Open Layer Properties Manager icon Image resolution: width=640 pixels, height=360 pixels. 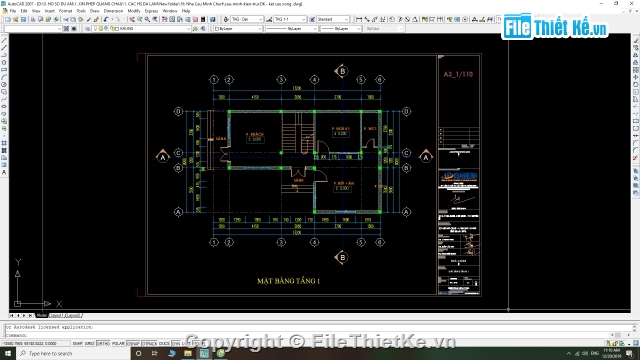87,29
